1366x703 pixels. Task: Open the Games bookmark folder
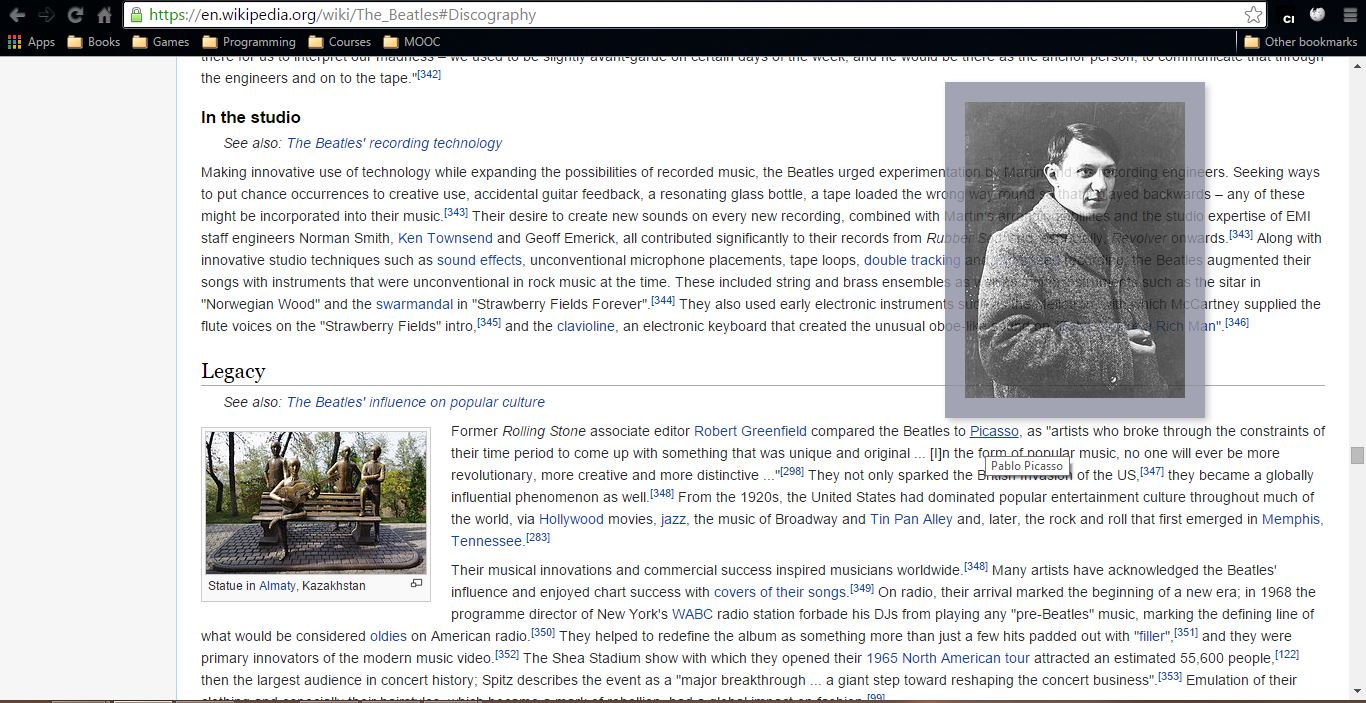pyautogui.click(x=160, y=42)
